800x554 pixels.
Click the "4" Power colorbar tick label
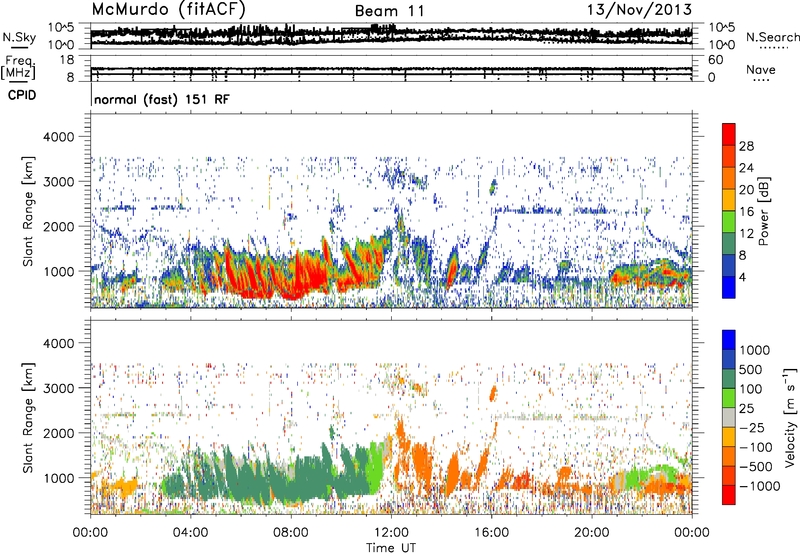click(742, 277)
